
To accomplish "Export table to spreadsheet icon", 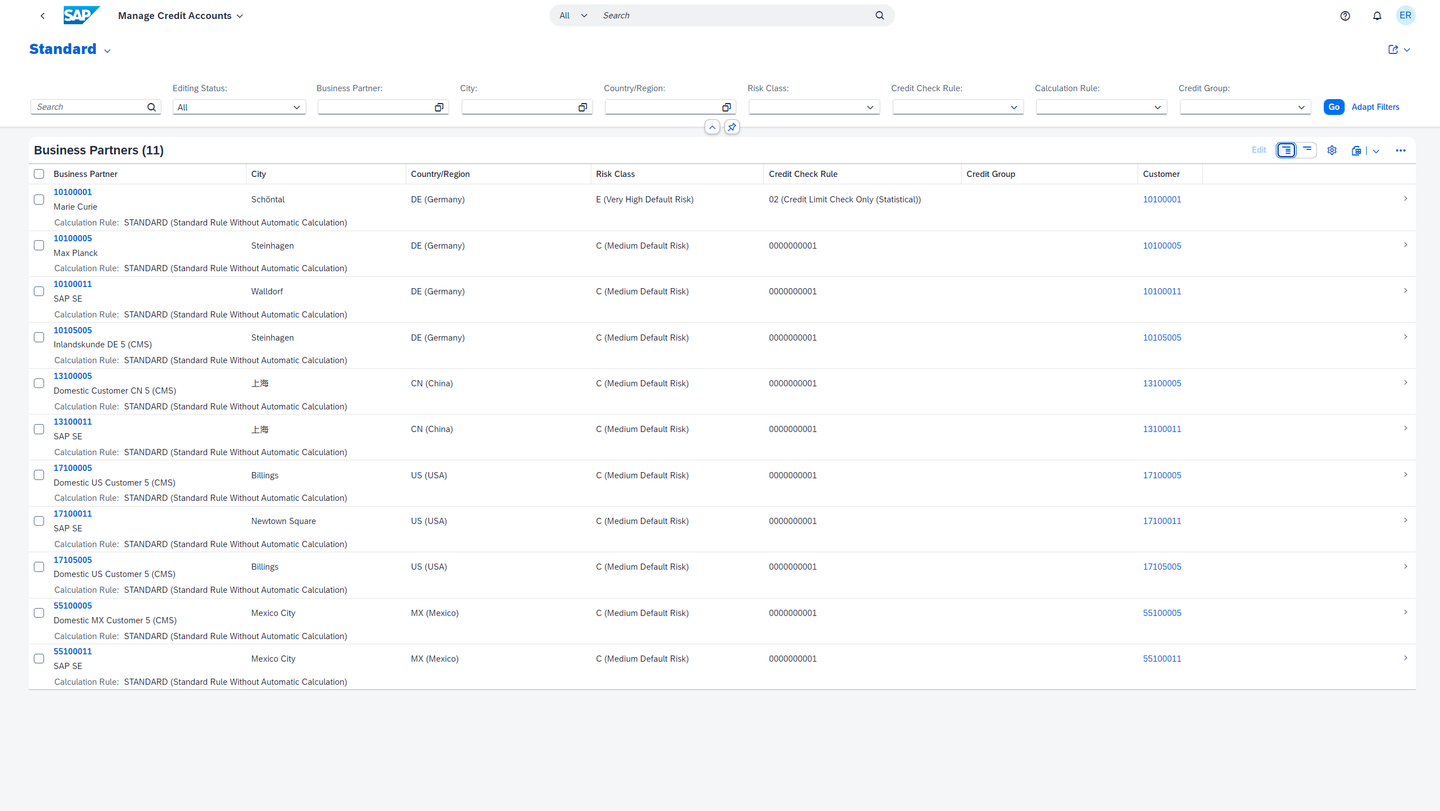I will (1356, 151).
